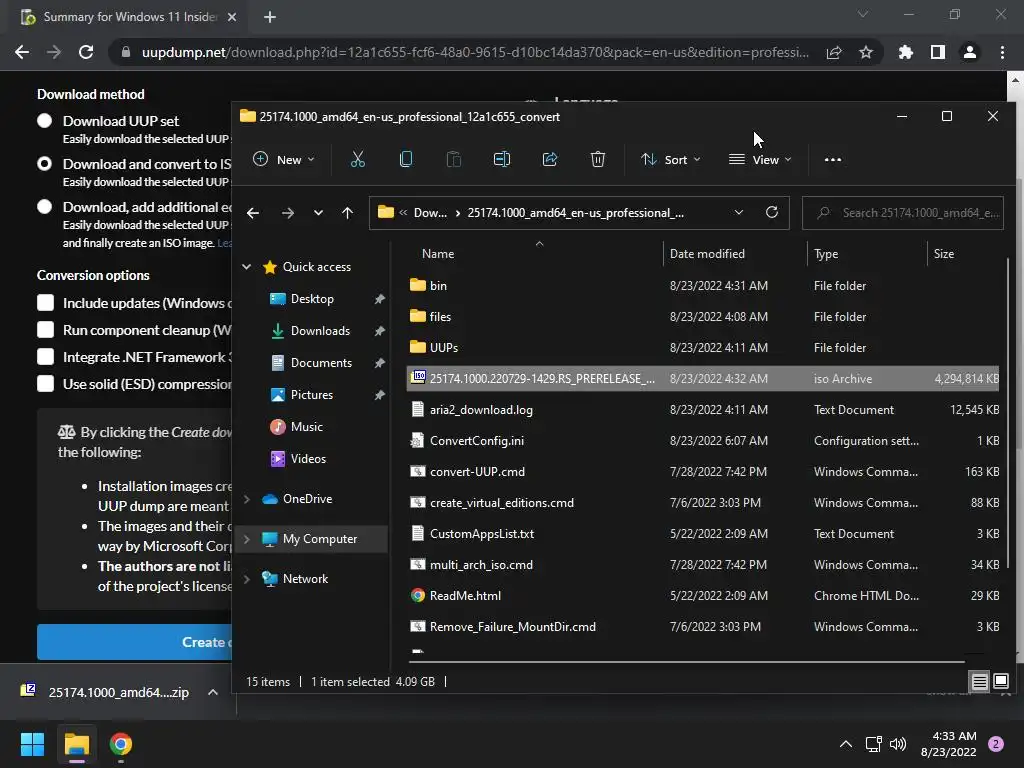Open the Chrome profile icon
The height and width of the screenshot is (768, 1024).
(970, 52)
